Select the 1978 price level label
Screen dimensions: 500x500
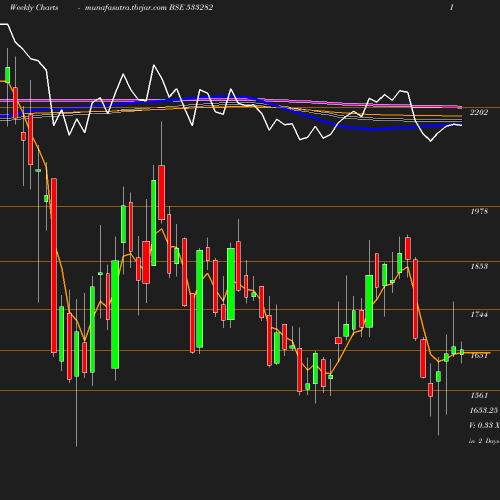(479, 211)
